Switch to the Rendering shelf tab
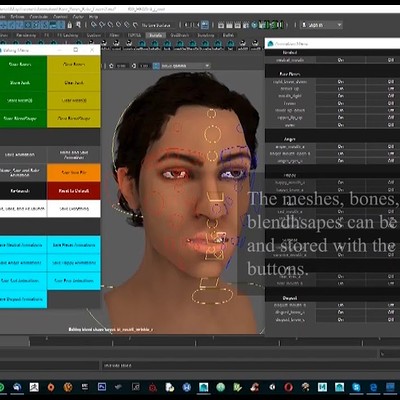Viewport: 400px width, 400px height. click(x=26, y=35)
